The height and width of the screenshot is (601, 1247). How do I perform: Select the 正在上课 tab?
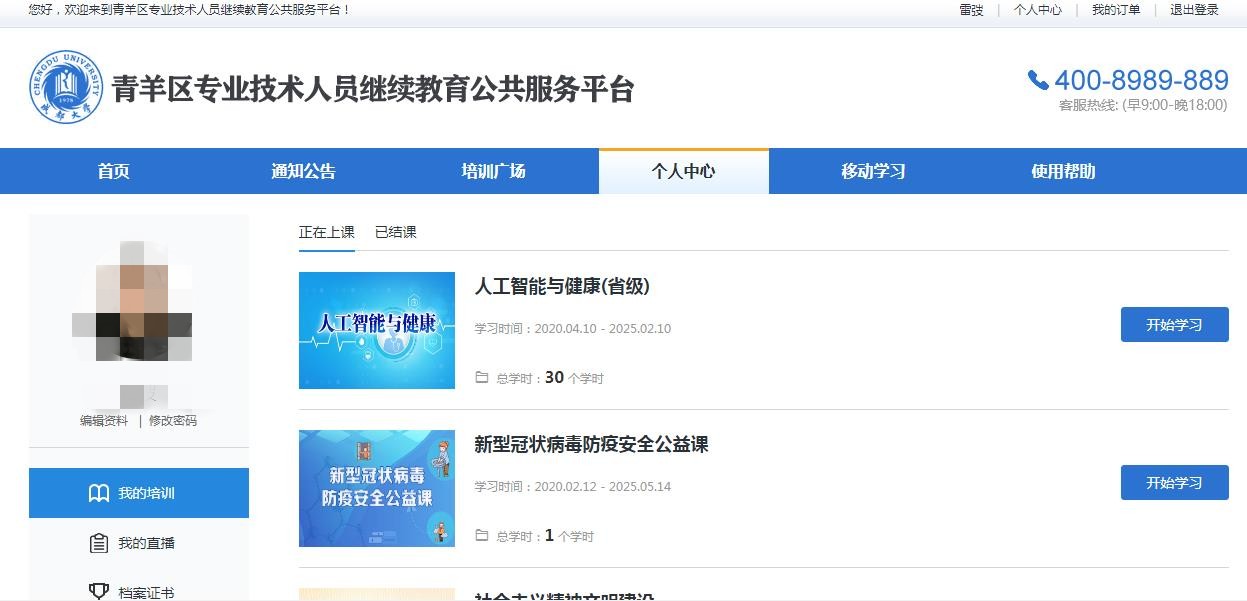tap(326, 232)
